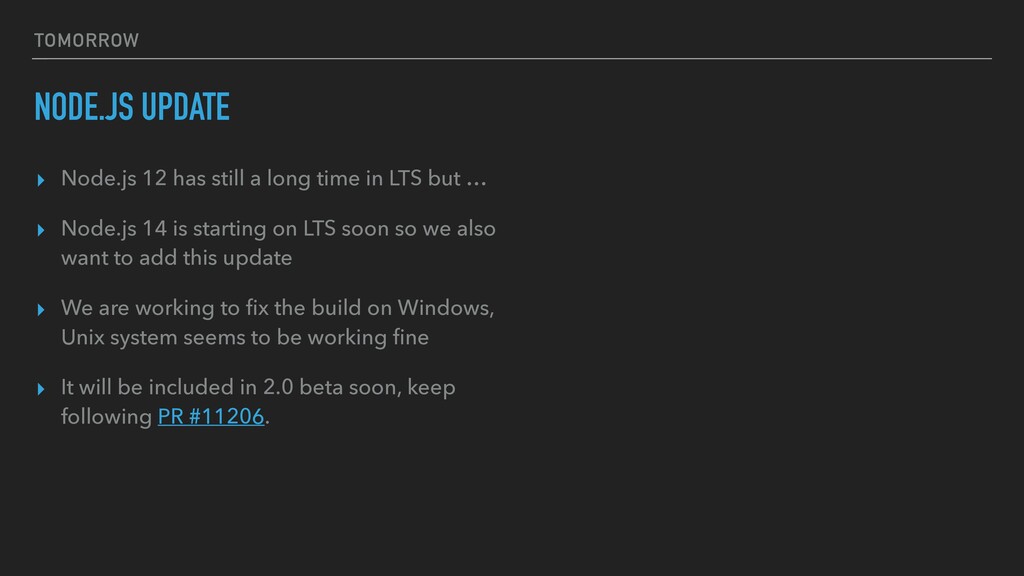Image resolution: width=1024 pixels, height=576 pixels.
Task: Click the 'NODE.JS UPDATE' slide title
Action: [132, 106]
